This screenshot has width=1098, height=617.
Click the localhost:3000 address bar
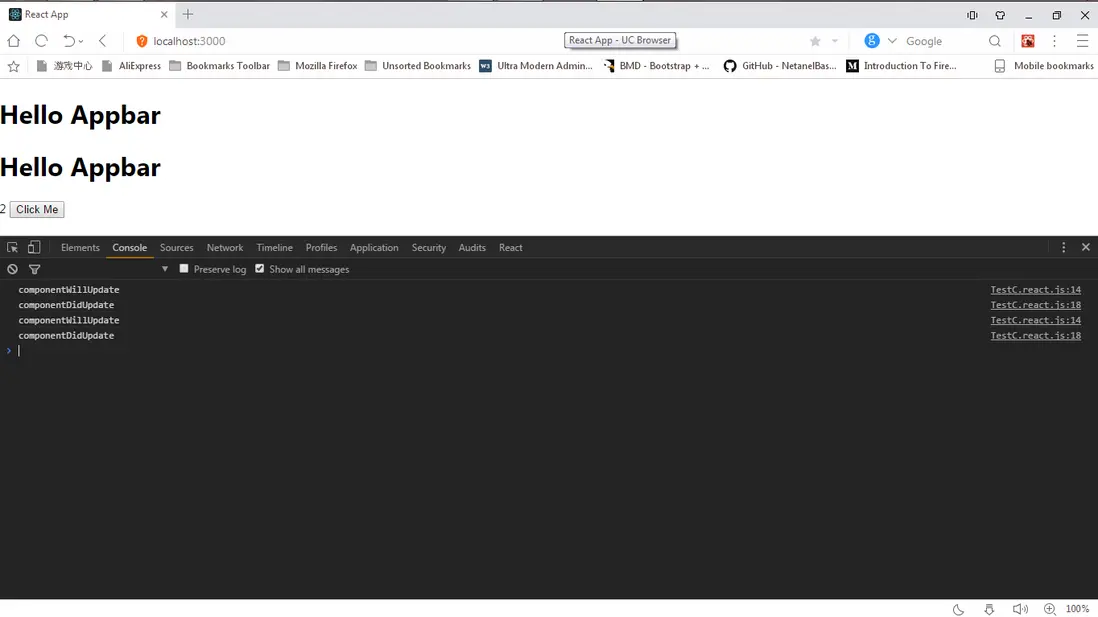(189, 41)
